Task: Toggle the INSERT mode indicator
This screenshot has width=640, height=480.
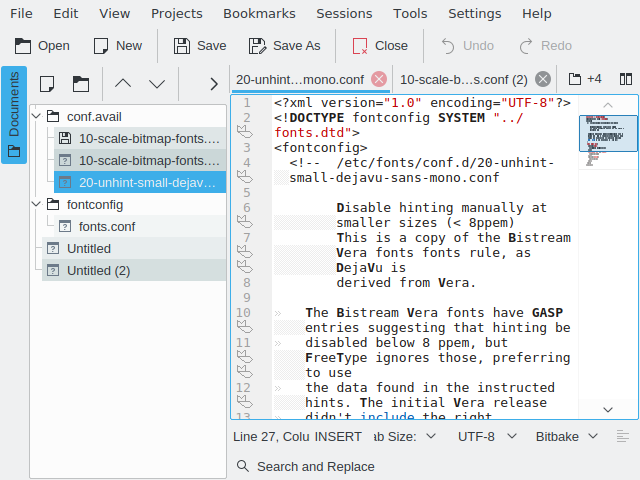Action: [338, 437]
